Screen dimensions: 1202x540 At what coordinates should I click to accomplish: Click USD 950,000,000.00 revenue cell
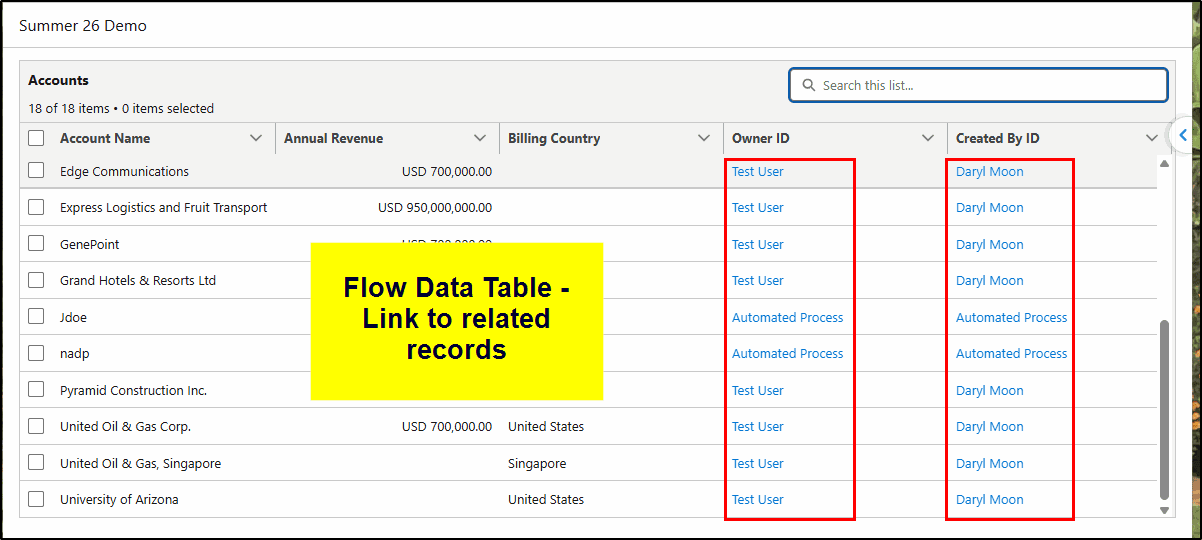pos(435,207)
